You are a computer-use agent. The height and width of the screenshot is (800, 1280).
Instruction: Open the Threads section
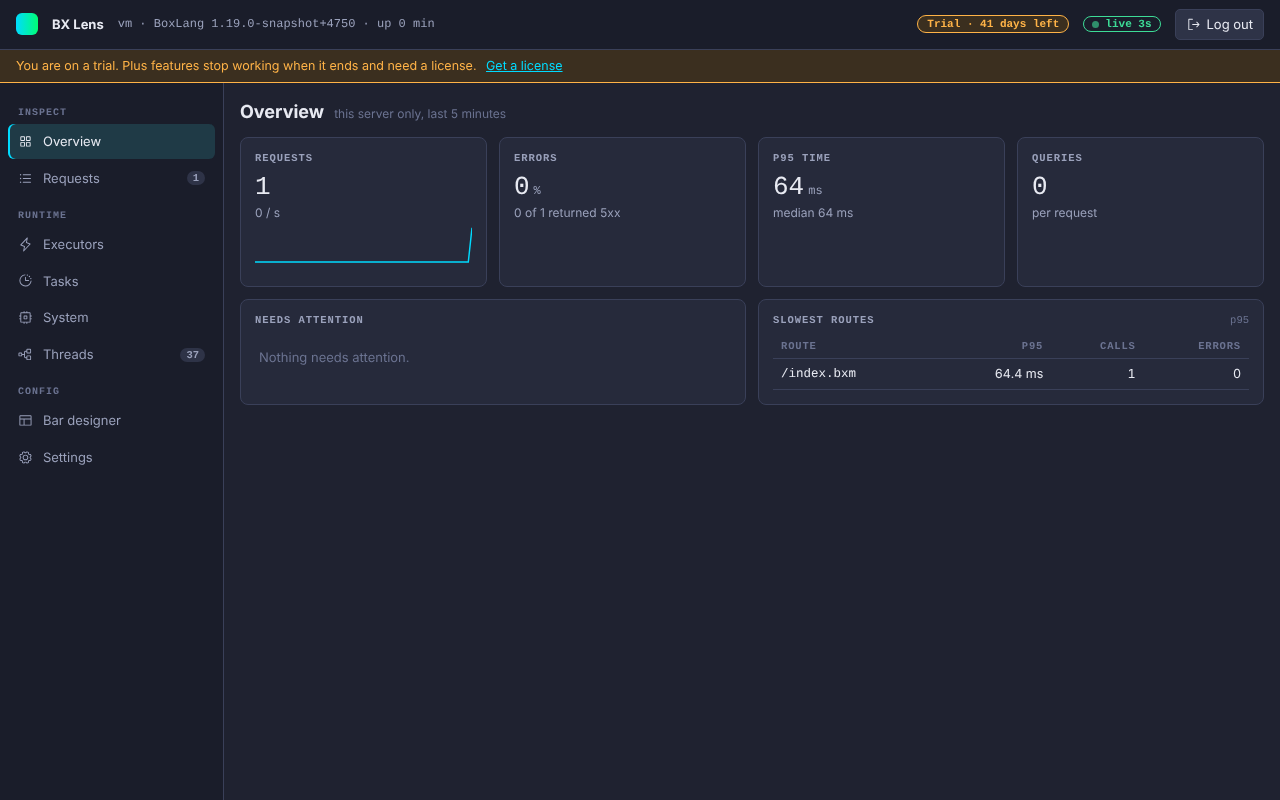coord(112,354)
